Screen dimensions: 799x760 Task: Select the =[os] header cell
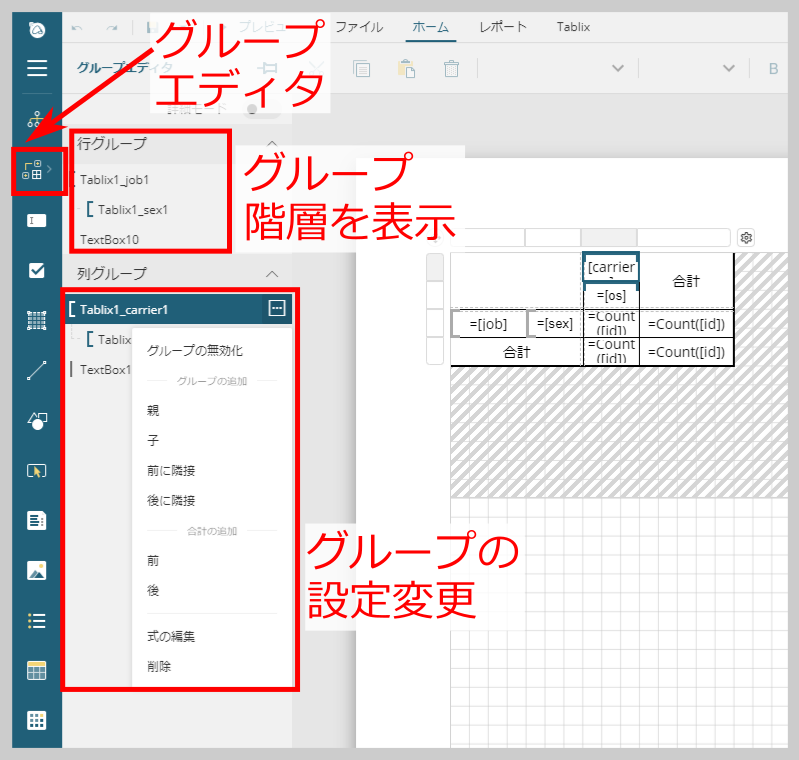pos(611,296)
